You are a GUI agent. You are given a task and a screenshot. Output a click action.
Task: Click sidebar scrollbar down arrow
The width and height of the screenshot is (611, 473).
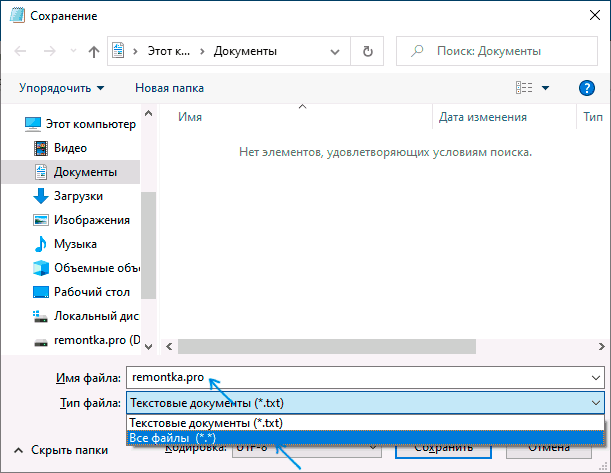click(148, 346)
